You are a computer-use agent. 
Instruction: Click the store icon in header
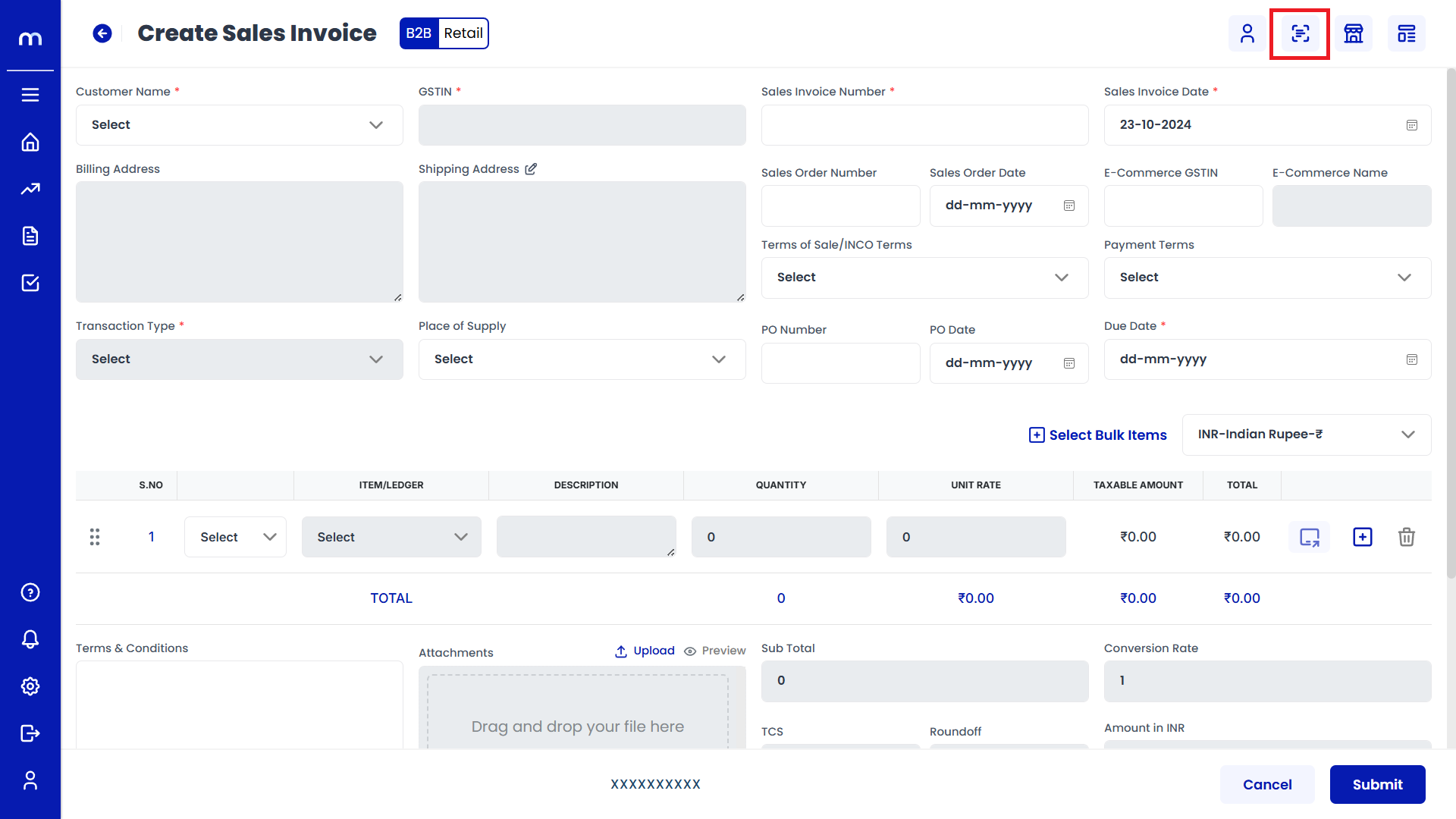point(1354,33)
